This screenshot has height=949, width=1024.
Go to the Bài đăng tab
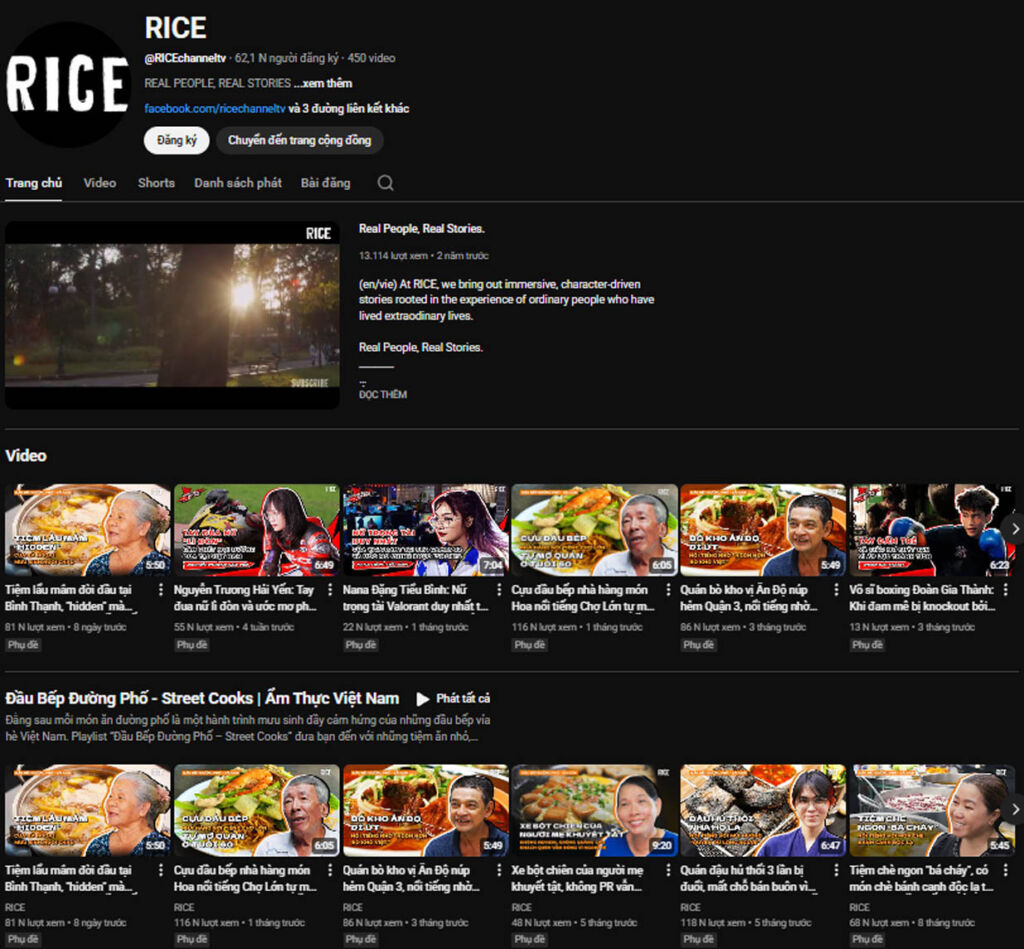pos(325,183)
